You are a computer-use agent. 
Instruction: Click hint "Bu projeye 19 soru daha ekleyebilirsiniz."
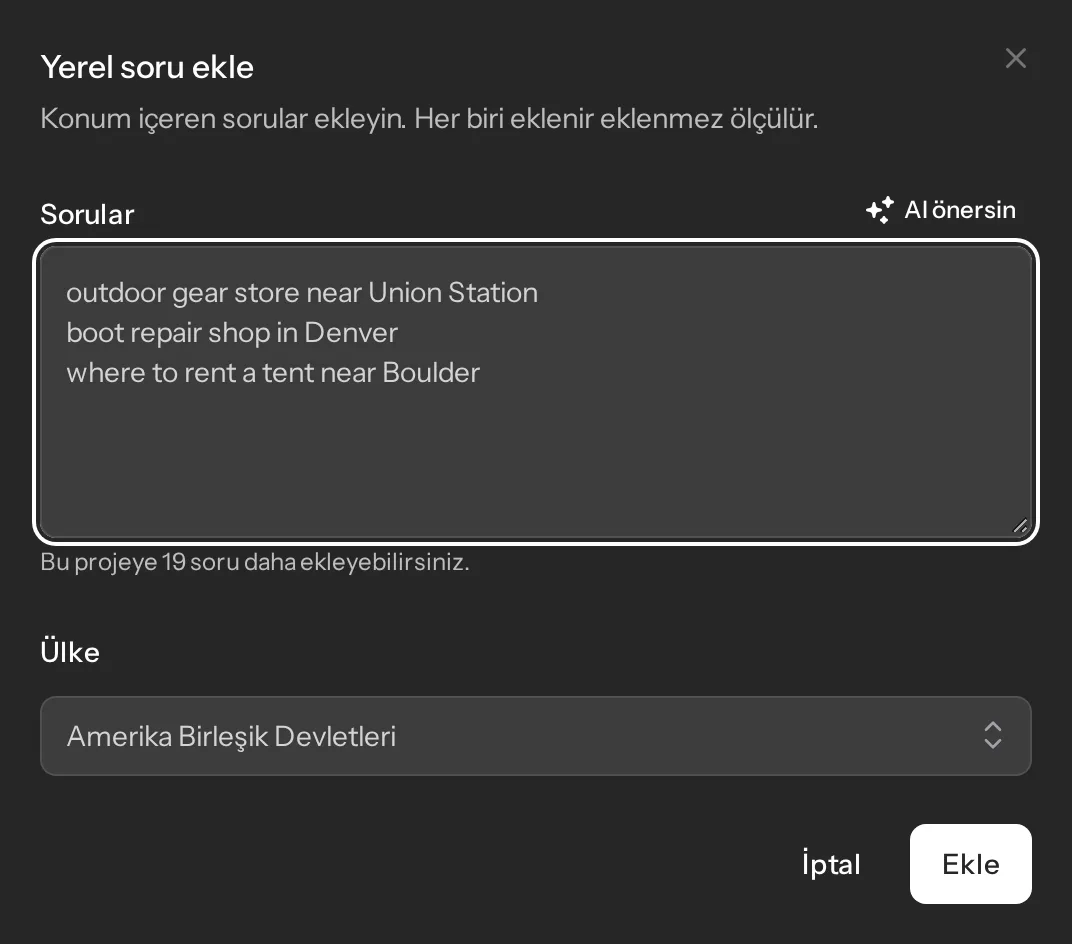pyautogui.click(x=255, y=562)
